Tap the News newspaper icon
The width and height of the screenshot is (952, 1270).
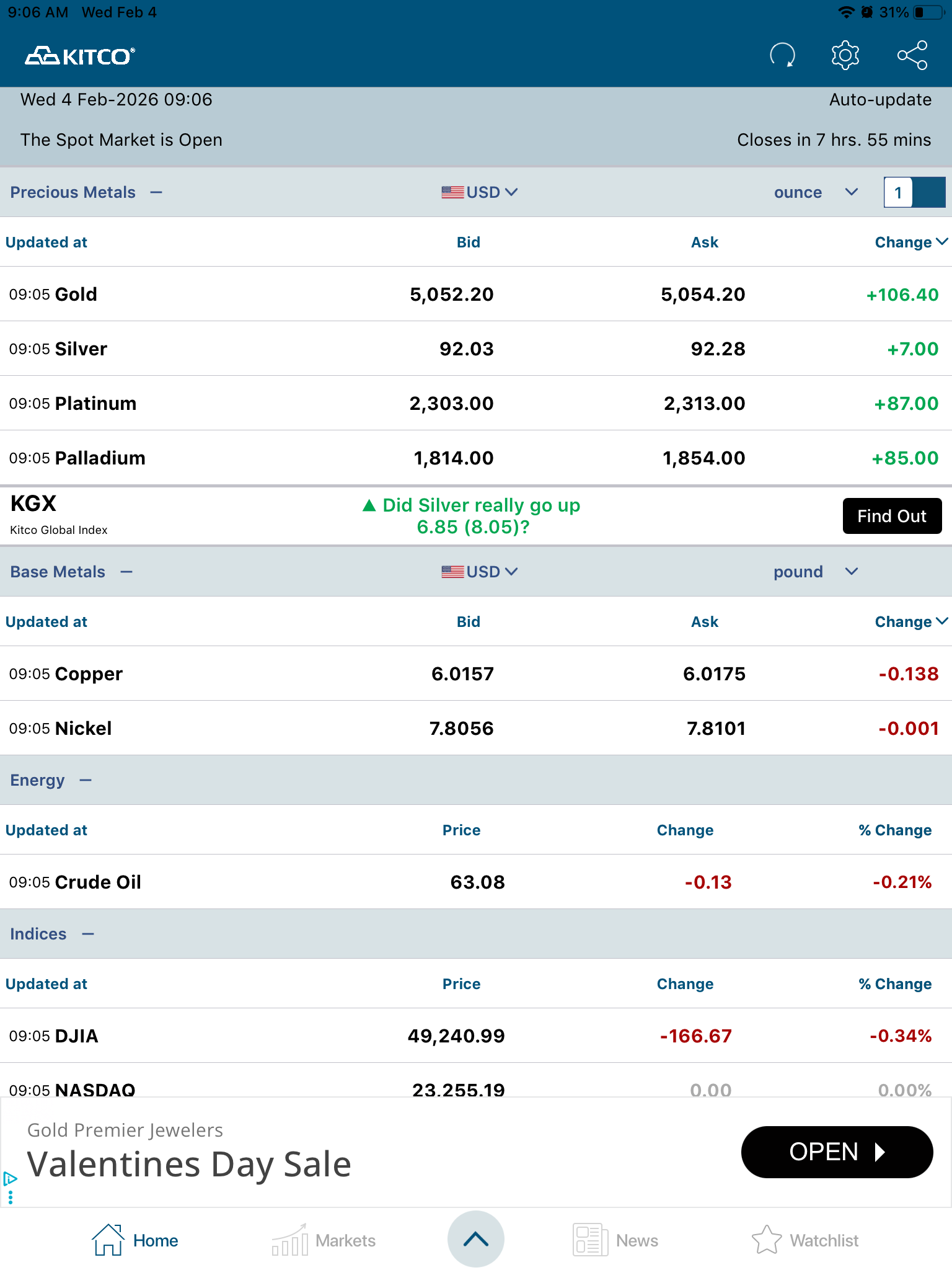[x=590, y=1240]
